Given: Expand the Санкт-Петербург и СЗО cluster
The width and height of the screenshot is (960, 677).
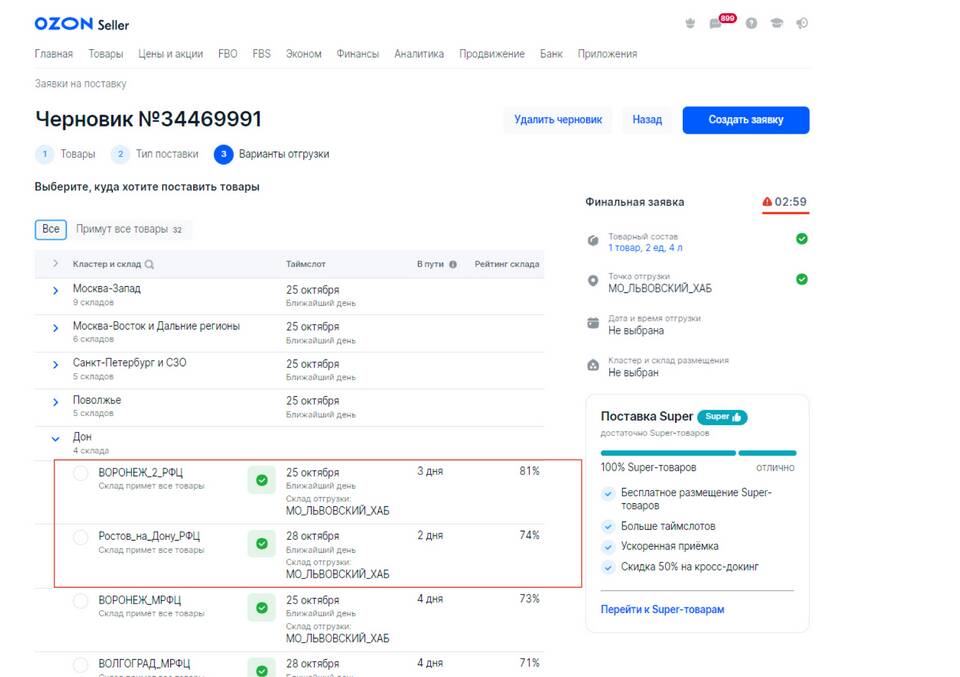Looking at the screenshot, I should point(55,364).
